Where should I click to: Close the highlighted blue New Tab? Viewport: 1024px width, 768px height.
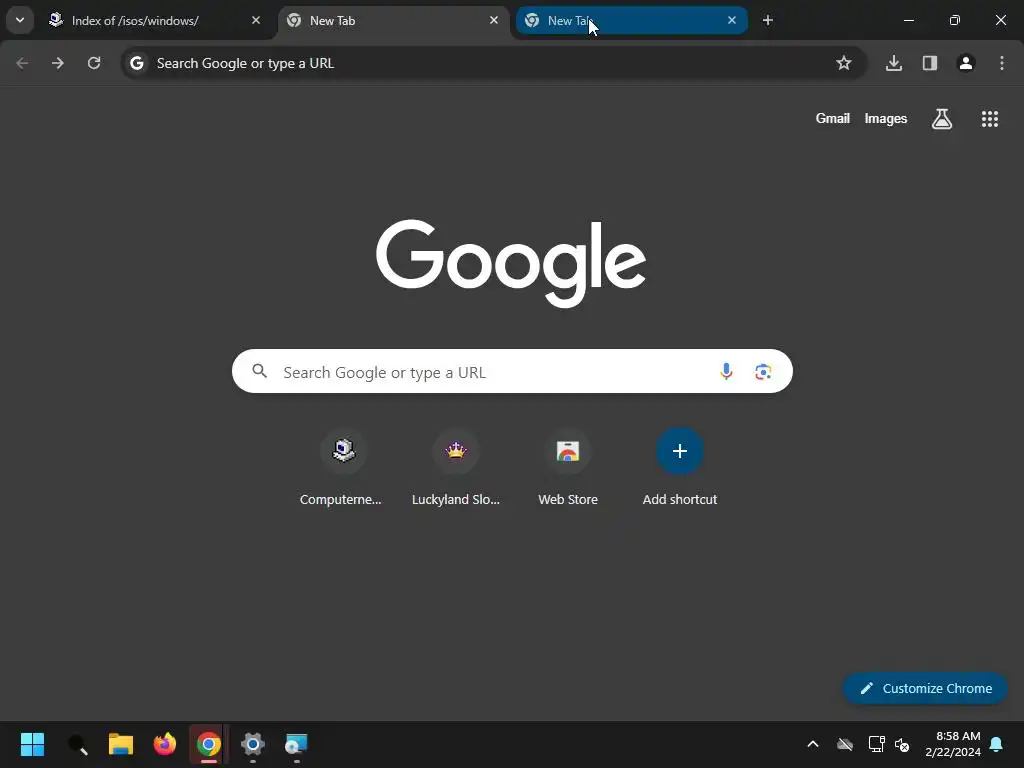click(731, 20)
